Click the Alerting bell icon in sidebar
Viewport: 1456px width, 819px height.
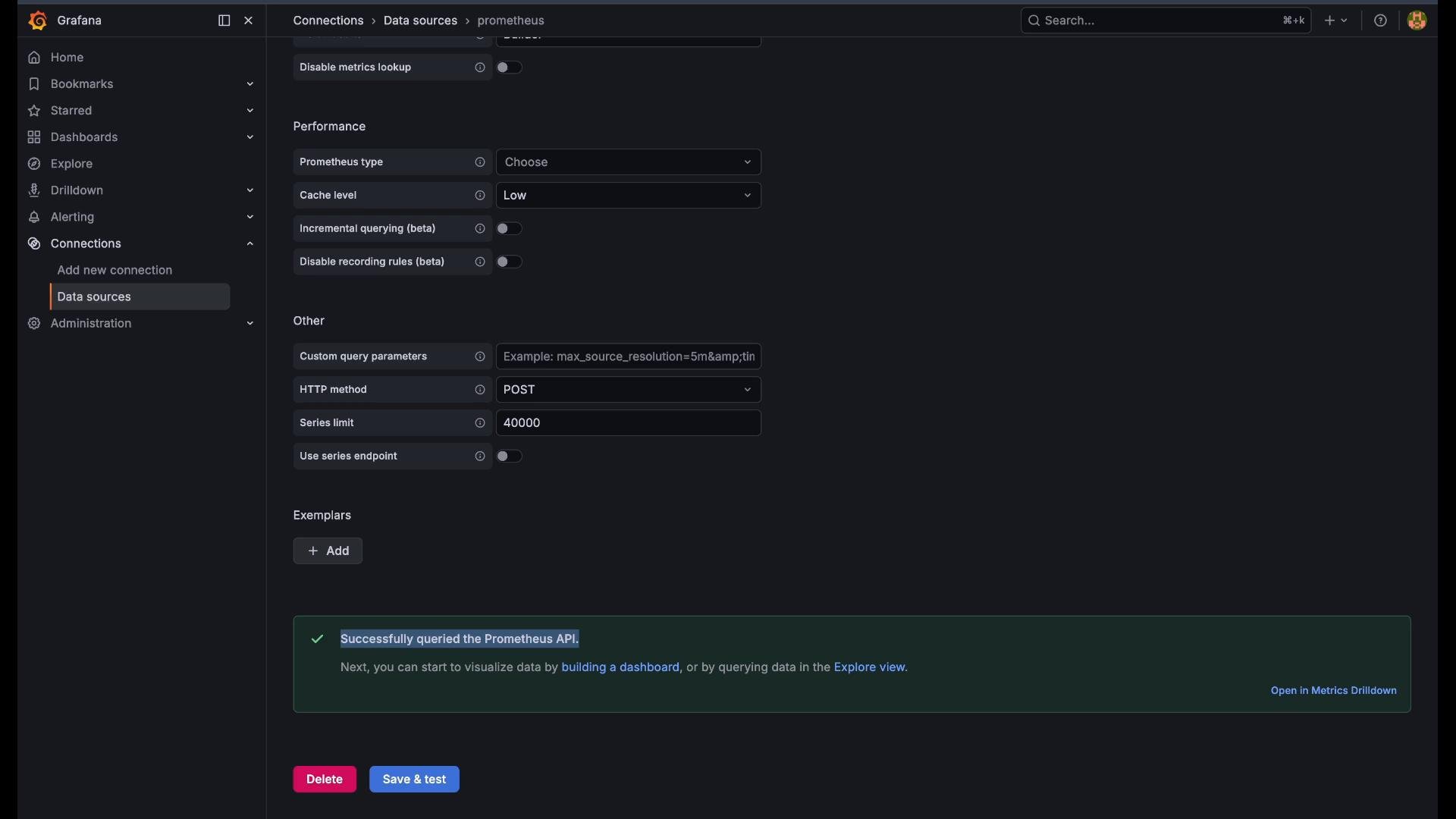(x=34, y=217)
